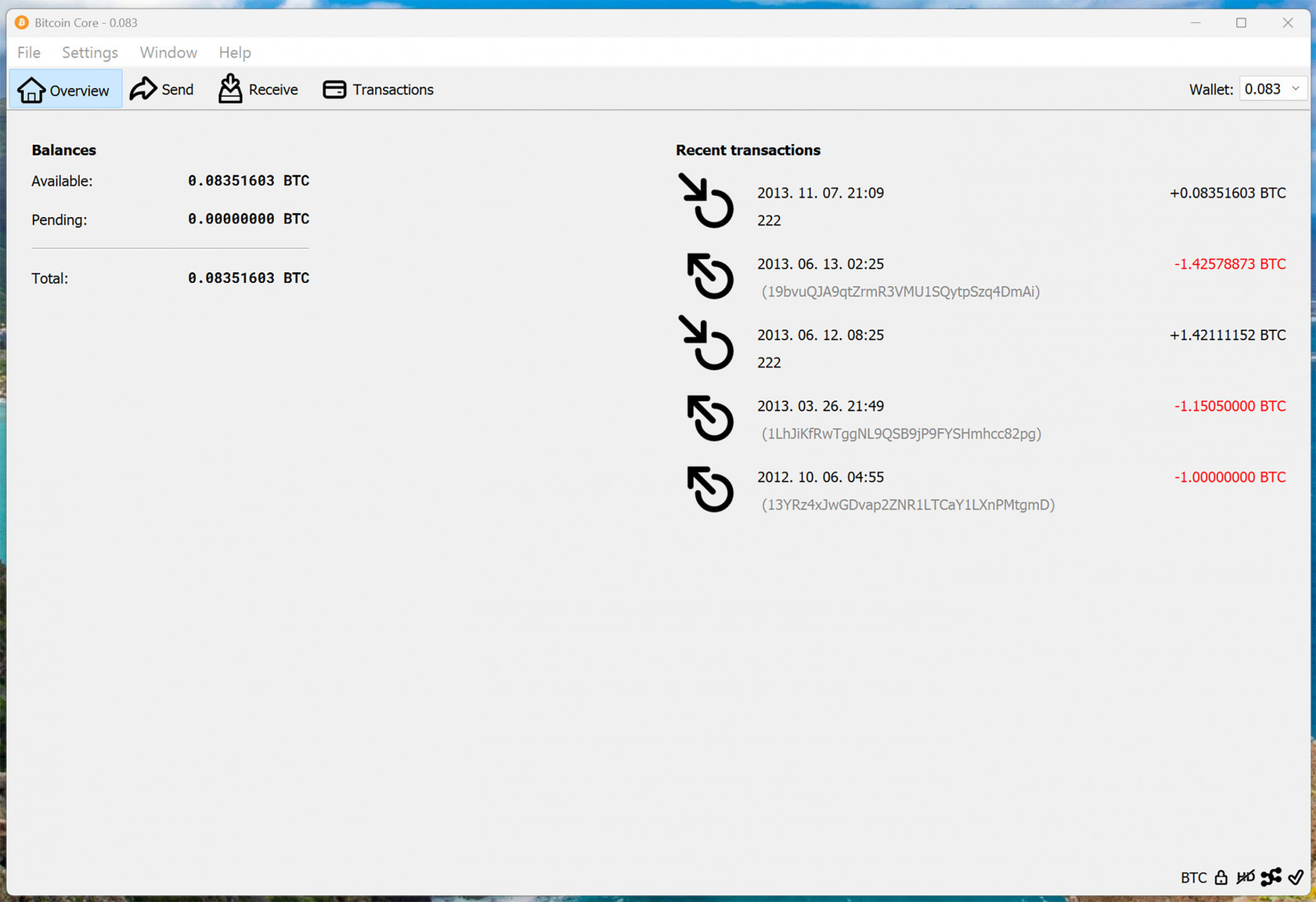The width and height of the screenshot is (1316, 902).
Task: Click the crossed-out HD wallet icon
Action: click(1245, 877)
